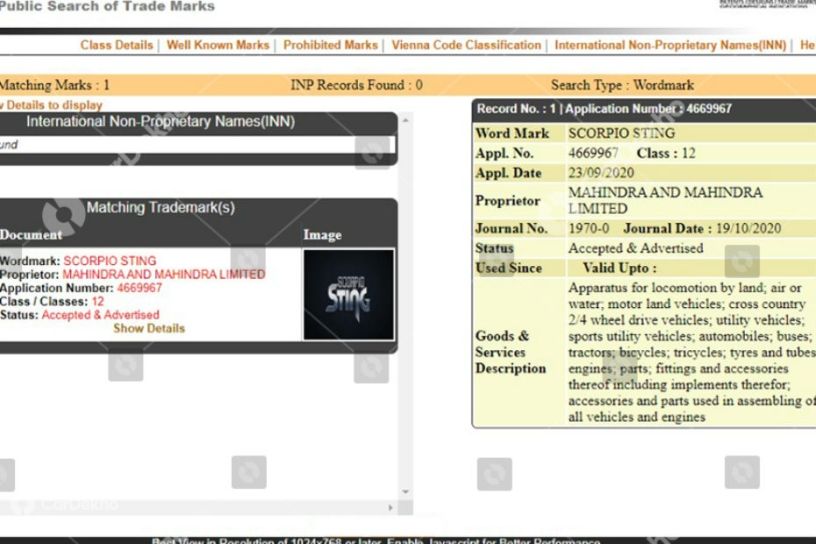The width and height of the screenshot is (816, 544).
Task: Open Vienna Code Classification
Action: [466, 45]
